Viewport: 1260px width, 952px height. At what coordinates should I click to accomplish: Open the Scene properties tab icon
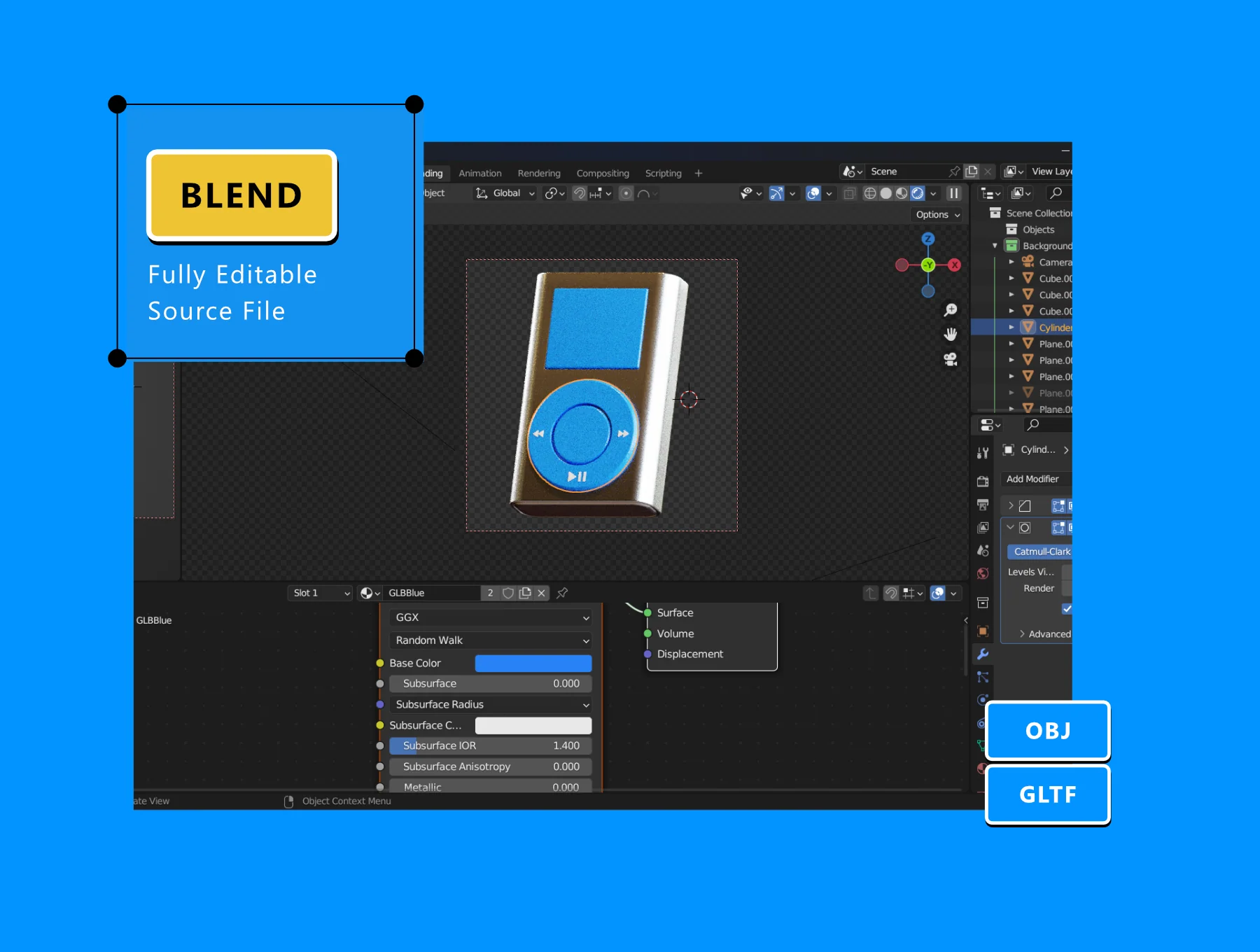point(983,550)
